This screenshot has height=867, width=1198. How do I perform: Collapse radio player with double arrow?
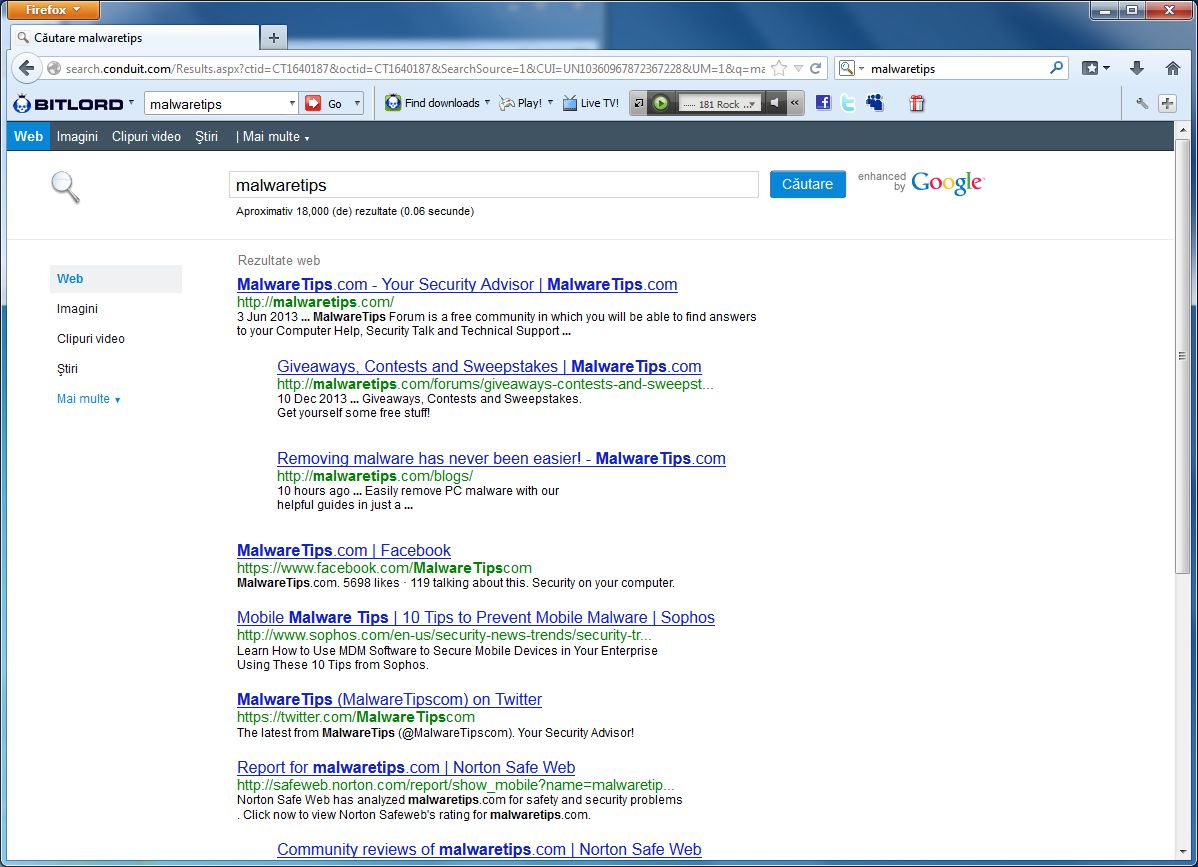[x=795, y=103]
